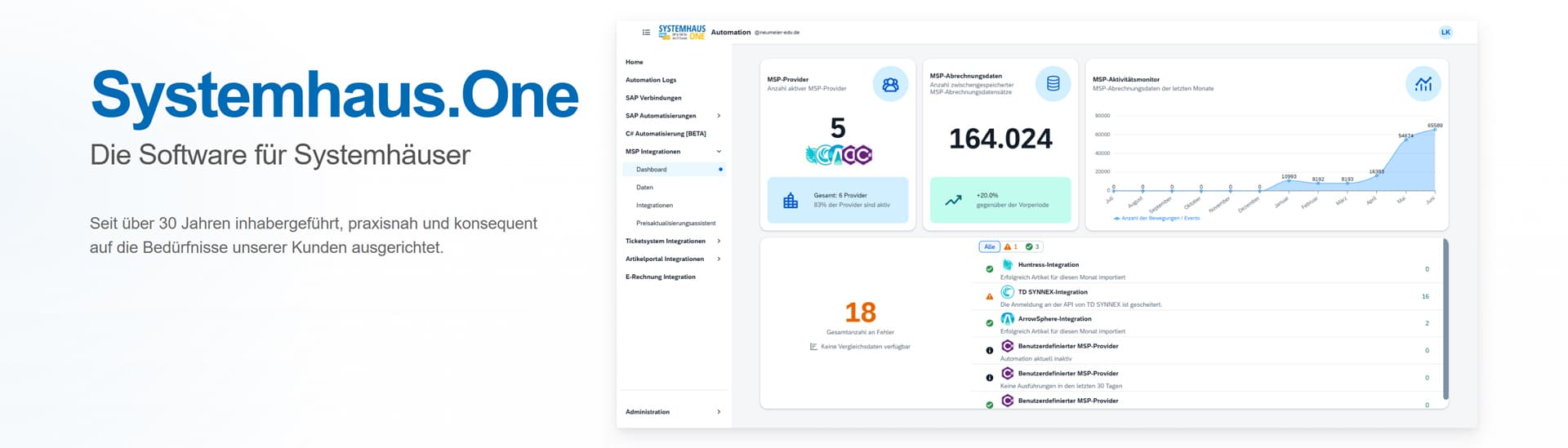Click green check status icon for ArrowSphere-Integration
This screenshot has height=448, width=1568.
click(989, 323)
